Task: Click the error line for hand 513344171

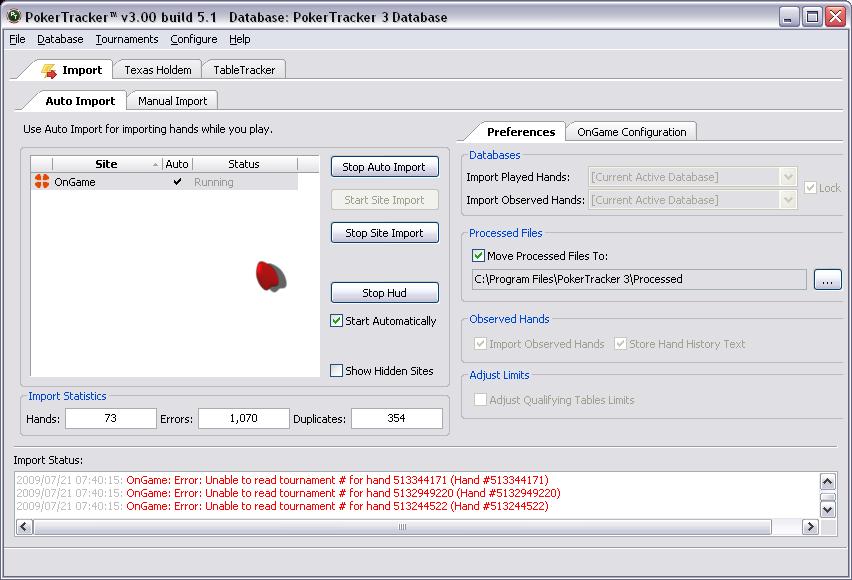Action: coord(283,480)
